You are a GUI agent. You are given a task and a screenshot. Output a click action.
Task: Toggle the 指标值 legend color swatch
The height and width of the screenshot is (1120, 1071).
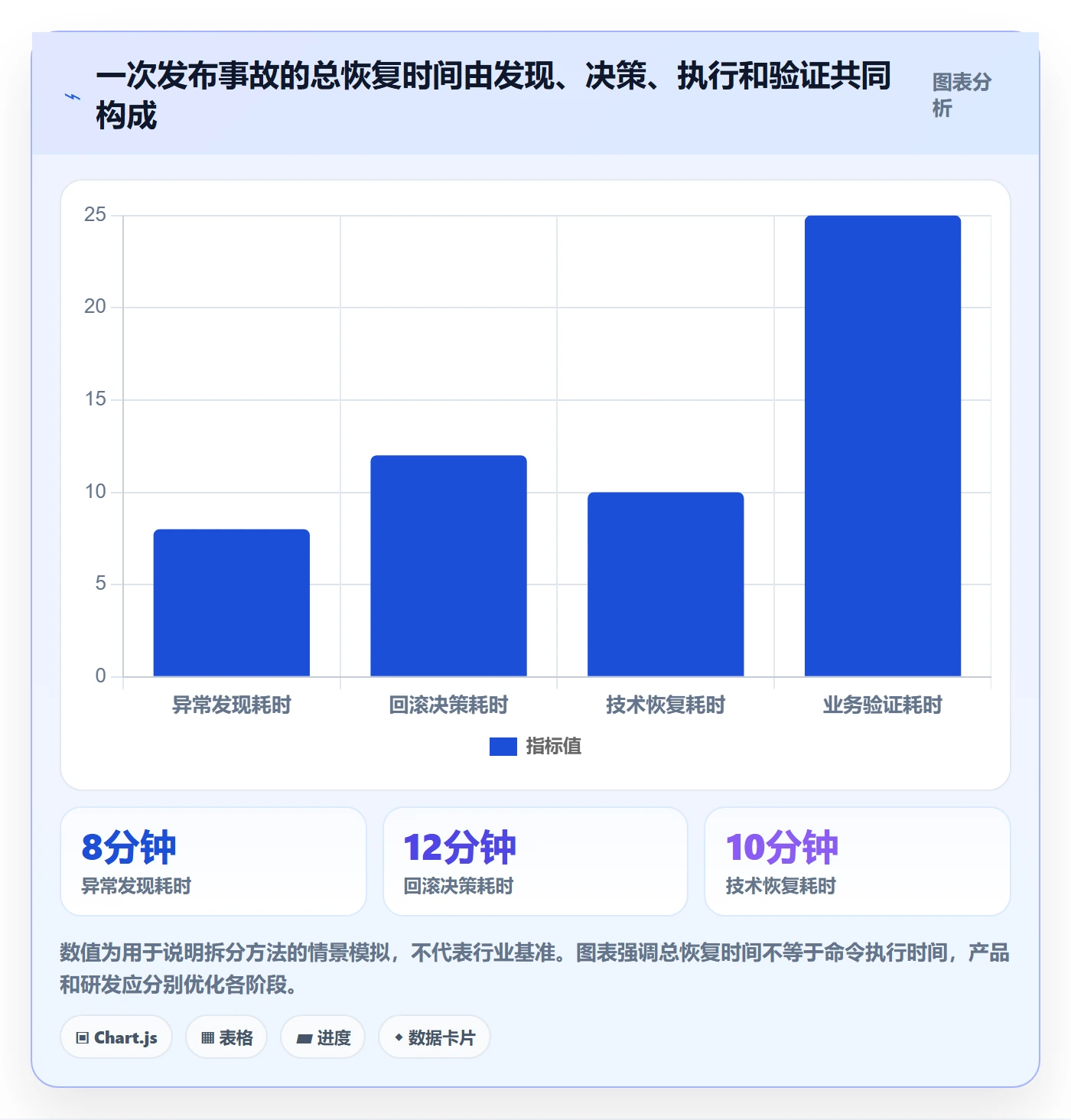(503, 747)
